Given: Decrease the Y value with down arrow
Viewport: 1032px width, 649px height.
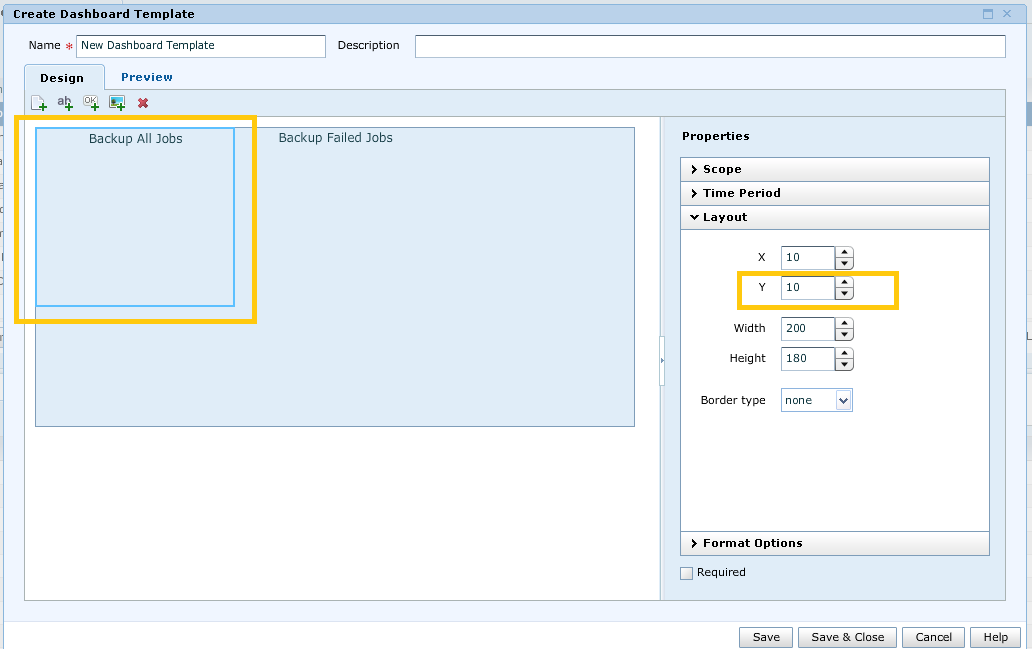Looking at the screenshot, I should click(x=845, y=294).
